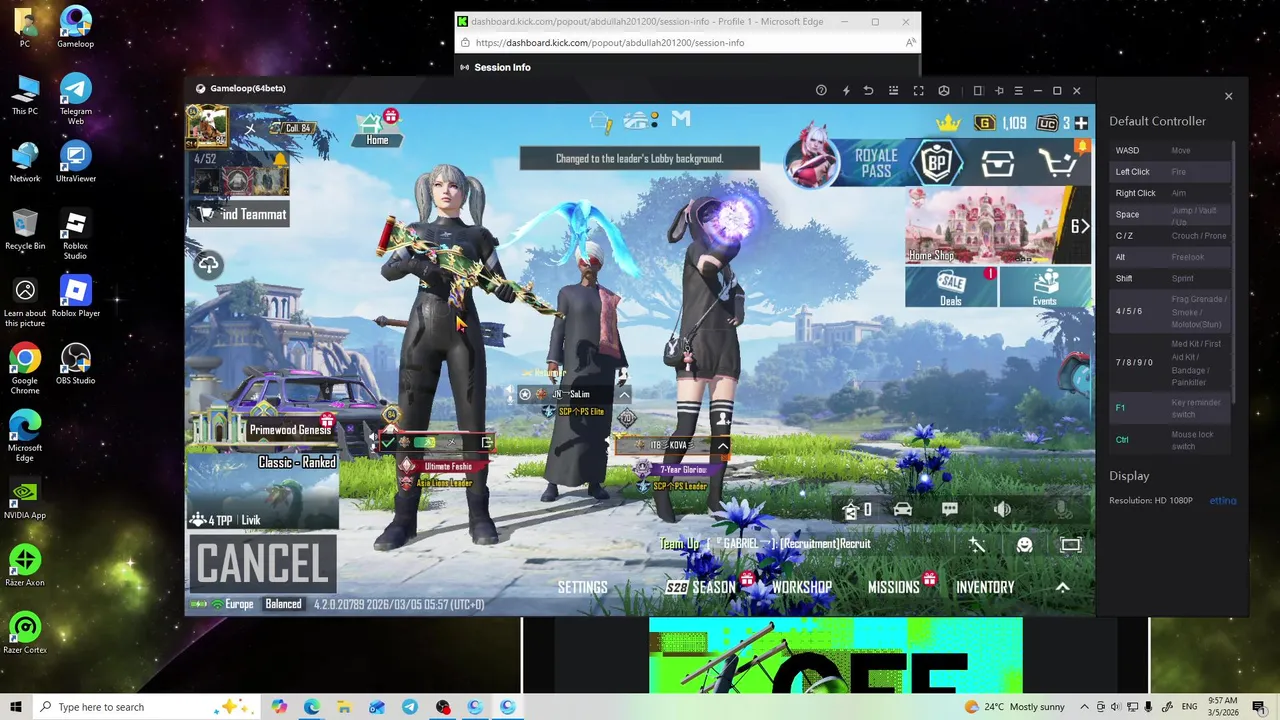Click the Home icon in the lobby

377,129
